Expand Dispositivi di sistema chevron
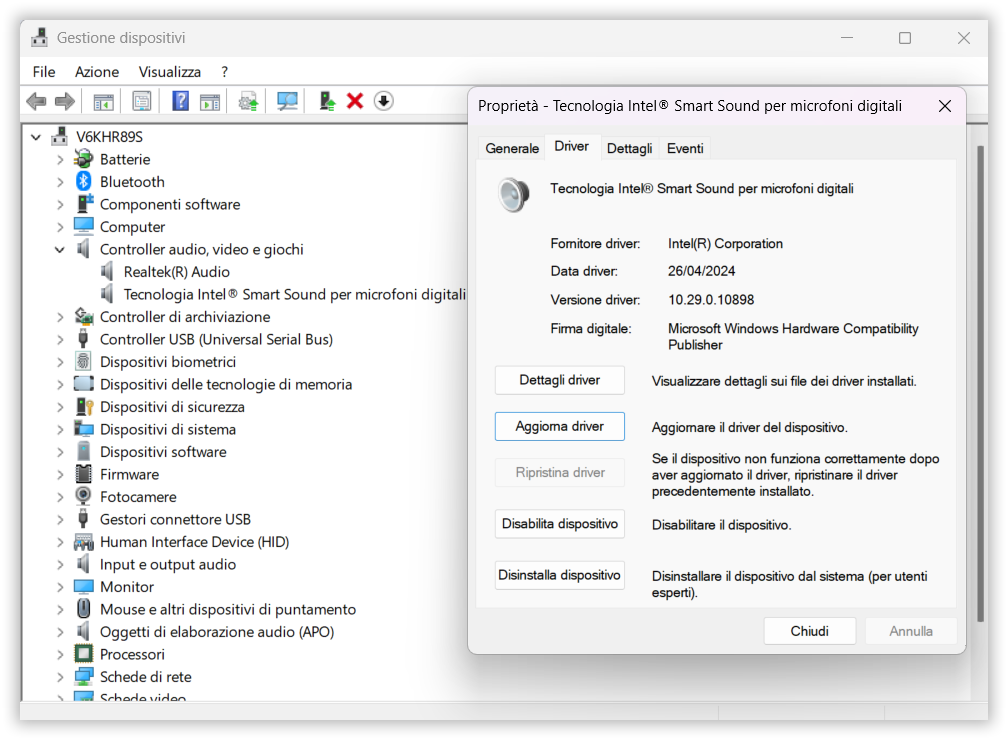The width and height of the screenshot is (1008, 740). 60,429
